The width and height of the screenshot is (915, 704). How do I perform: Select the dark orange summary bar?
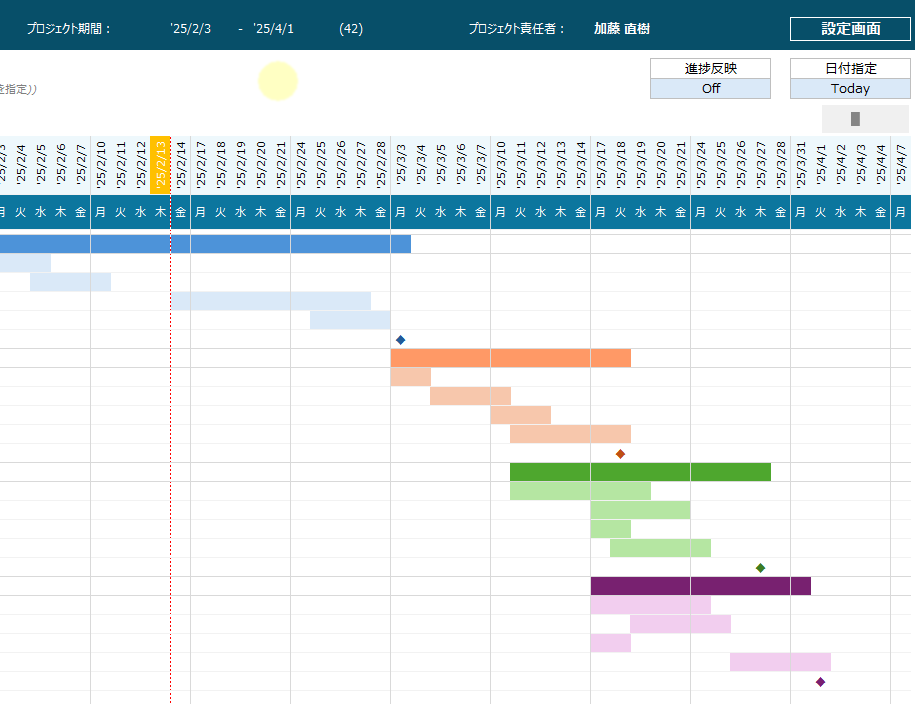(x=511, y=358)
